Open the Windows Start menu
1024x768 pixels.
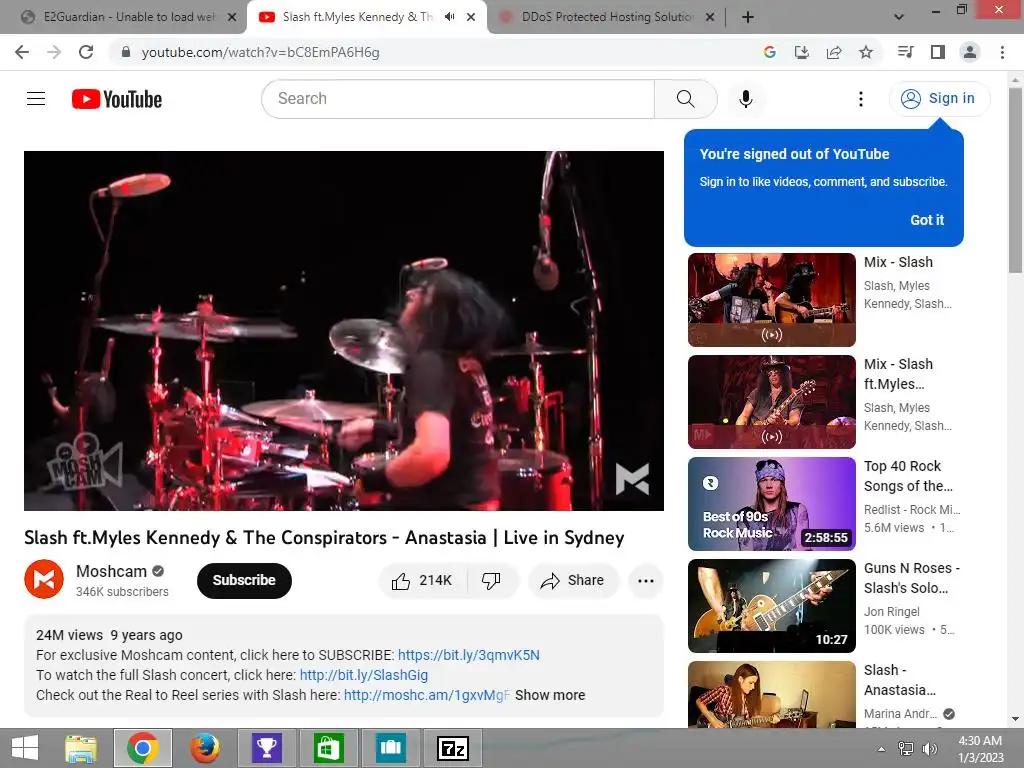click(25, 748)
